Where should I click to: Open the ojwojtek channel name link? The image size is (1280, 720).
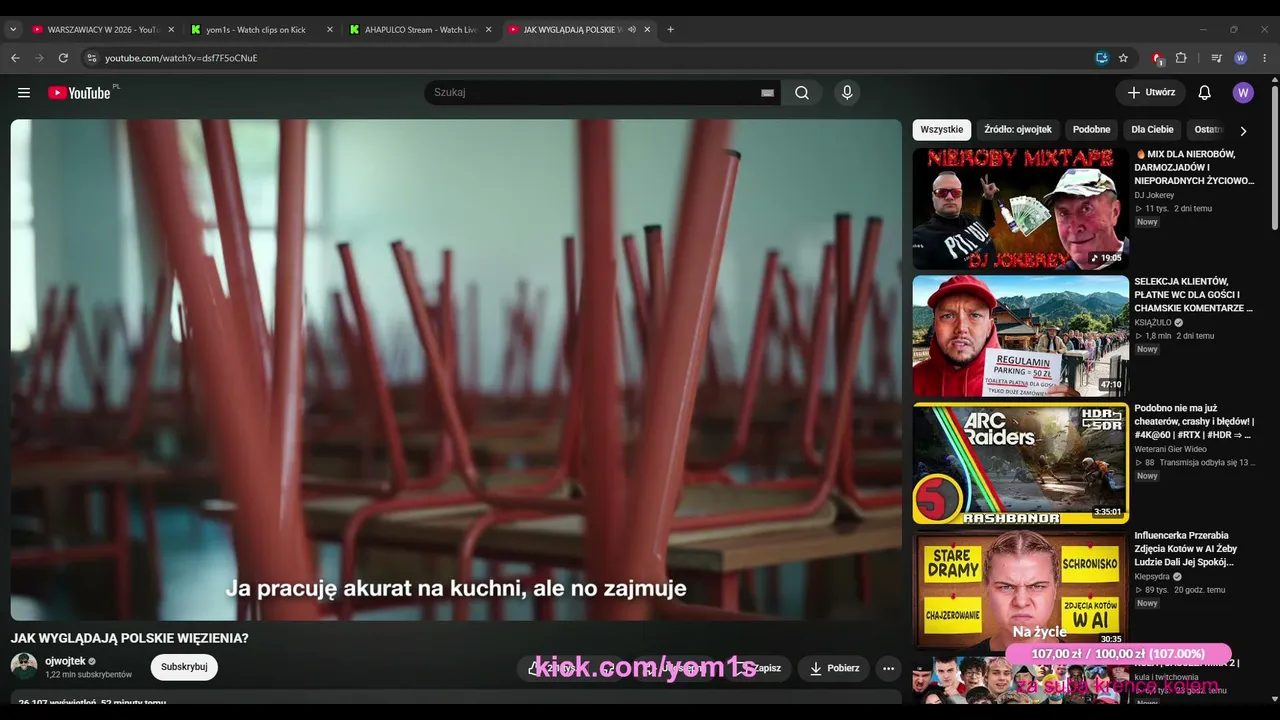click(65, 661)
